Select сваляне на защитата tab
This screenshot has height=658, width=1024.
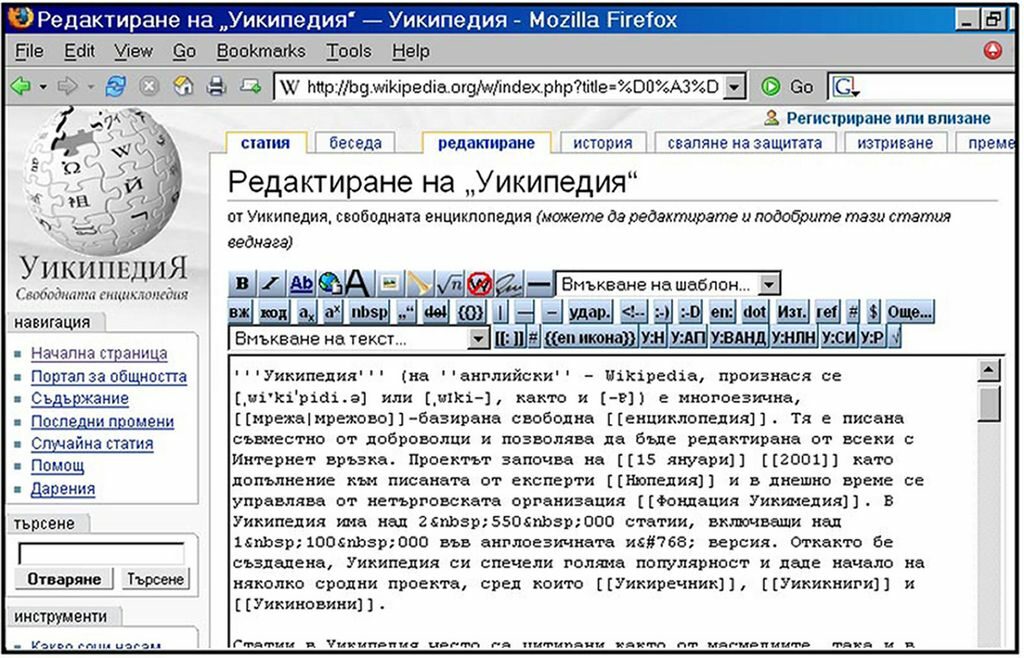coord(744,143)
